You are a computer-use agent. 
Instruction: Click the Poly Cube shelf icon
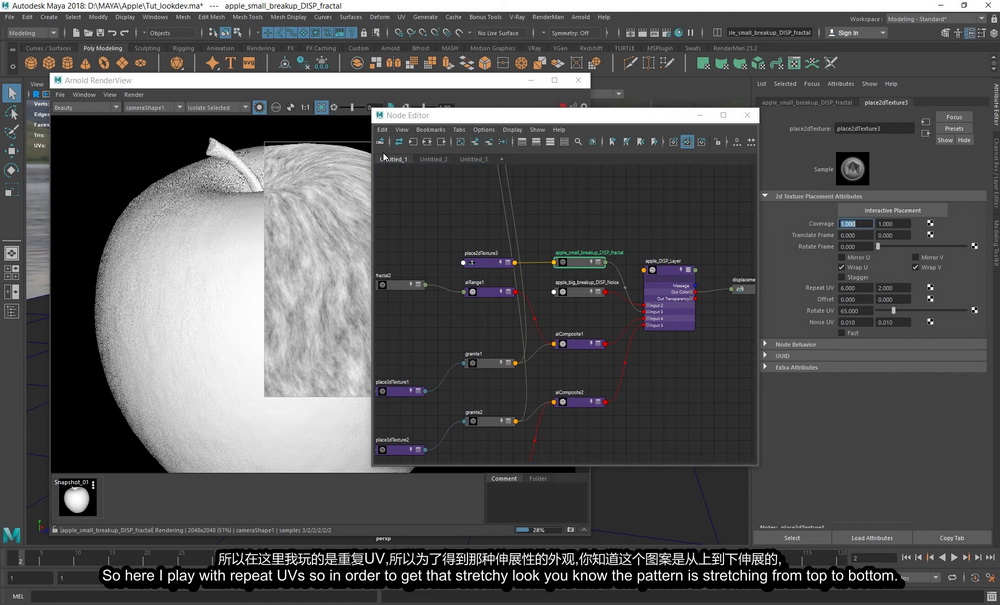coord(49,63)
